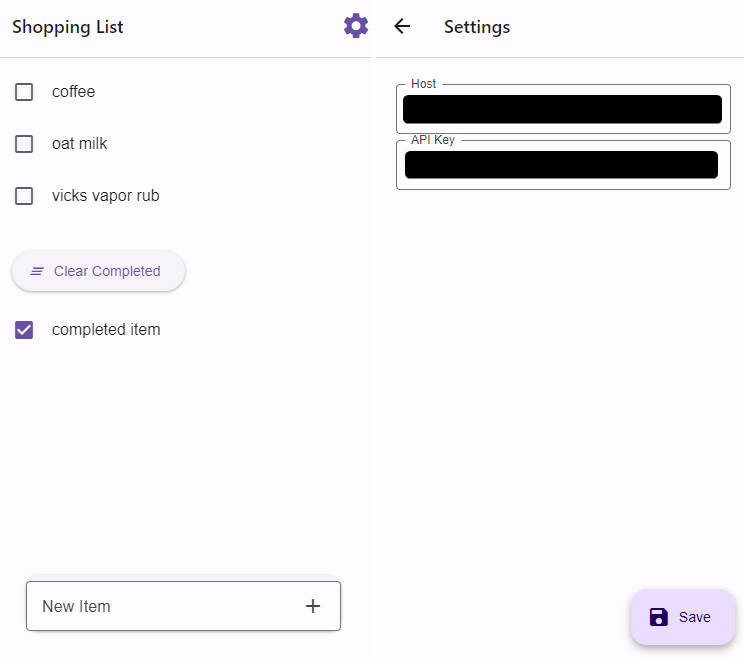
Task: Click the Settings page heading
Action: point(477,27)
